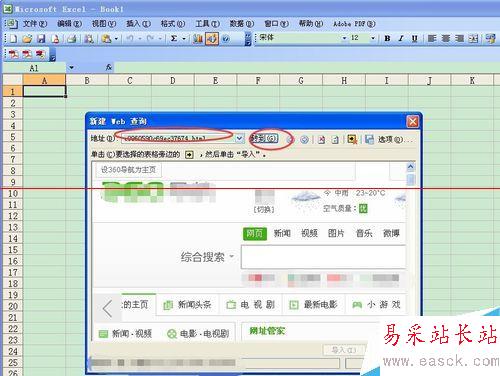Open Print Preview from the toolbar
Image resolution: width=500 pixels, height=376 pixels.
(x=88, y=39)
